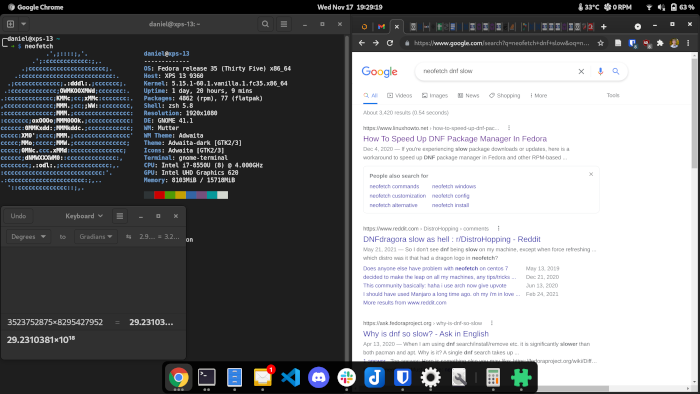Viewport: 700px width, 394px height.
Task: Start voice search with the microphone icon
Action: (600, 71)
